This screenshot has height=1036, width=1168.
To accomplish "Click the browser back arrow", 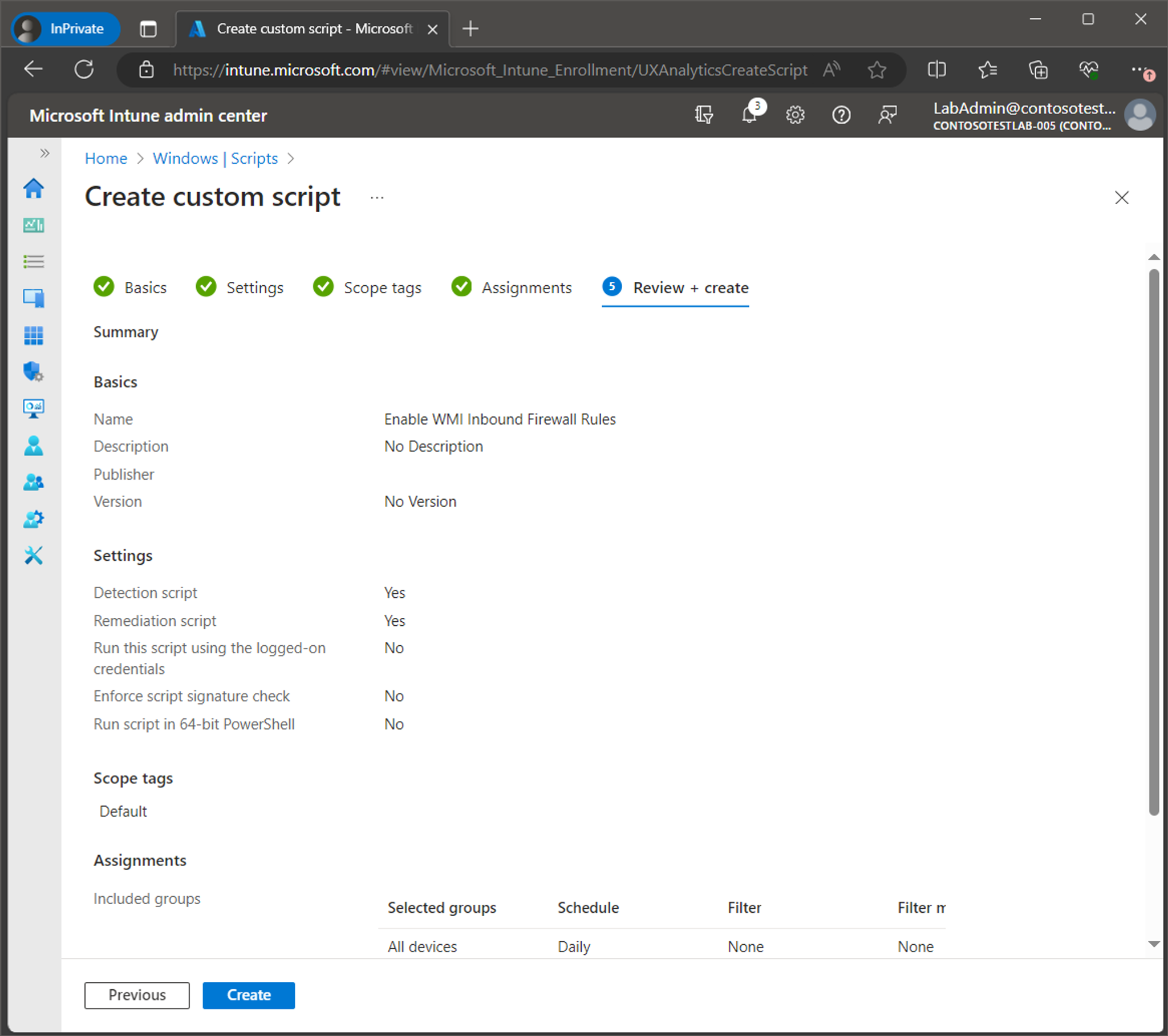I will click(33, 70).
